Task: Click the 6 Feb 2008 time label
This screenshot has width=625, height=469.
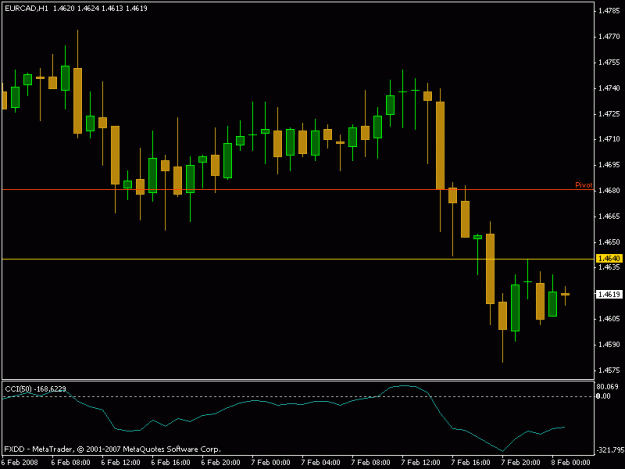Action: (x=20, y=462)
